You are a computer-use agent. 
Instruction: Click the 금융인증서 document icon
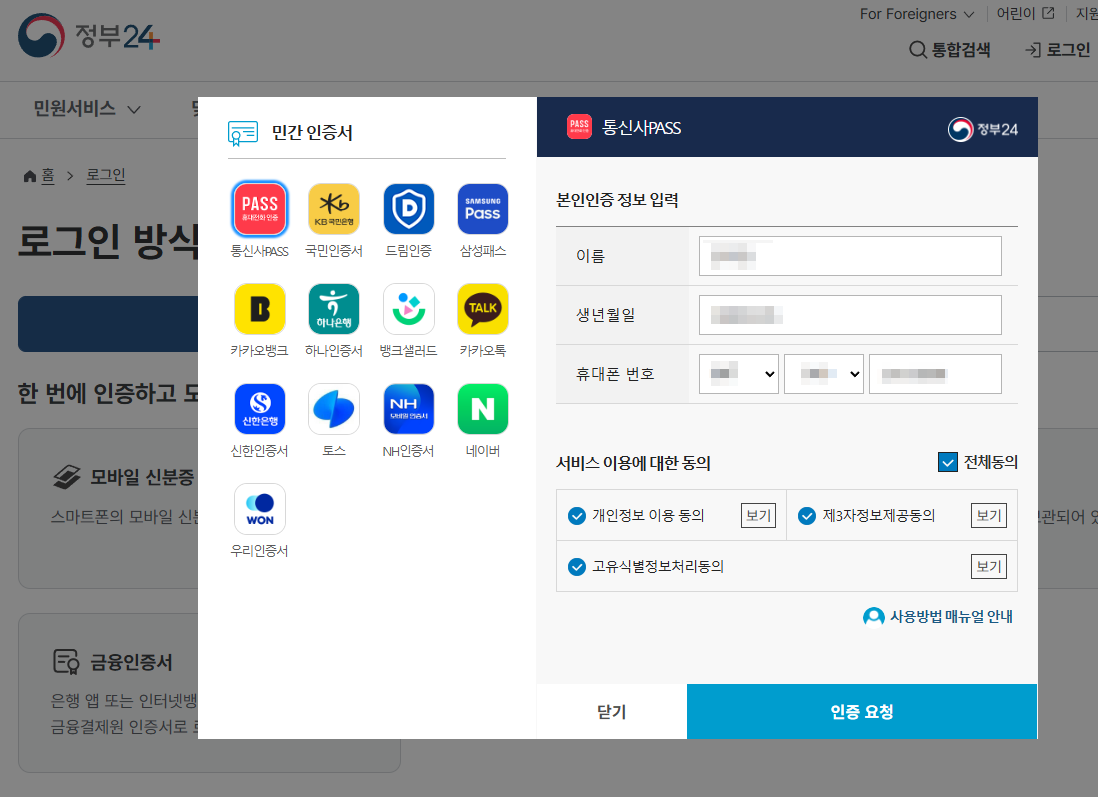[x=67, y=662]
